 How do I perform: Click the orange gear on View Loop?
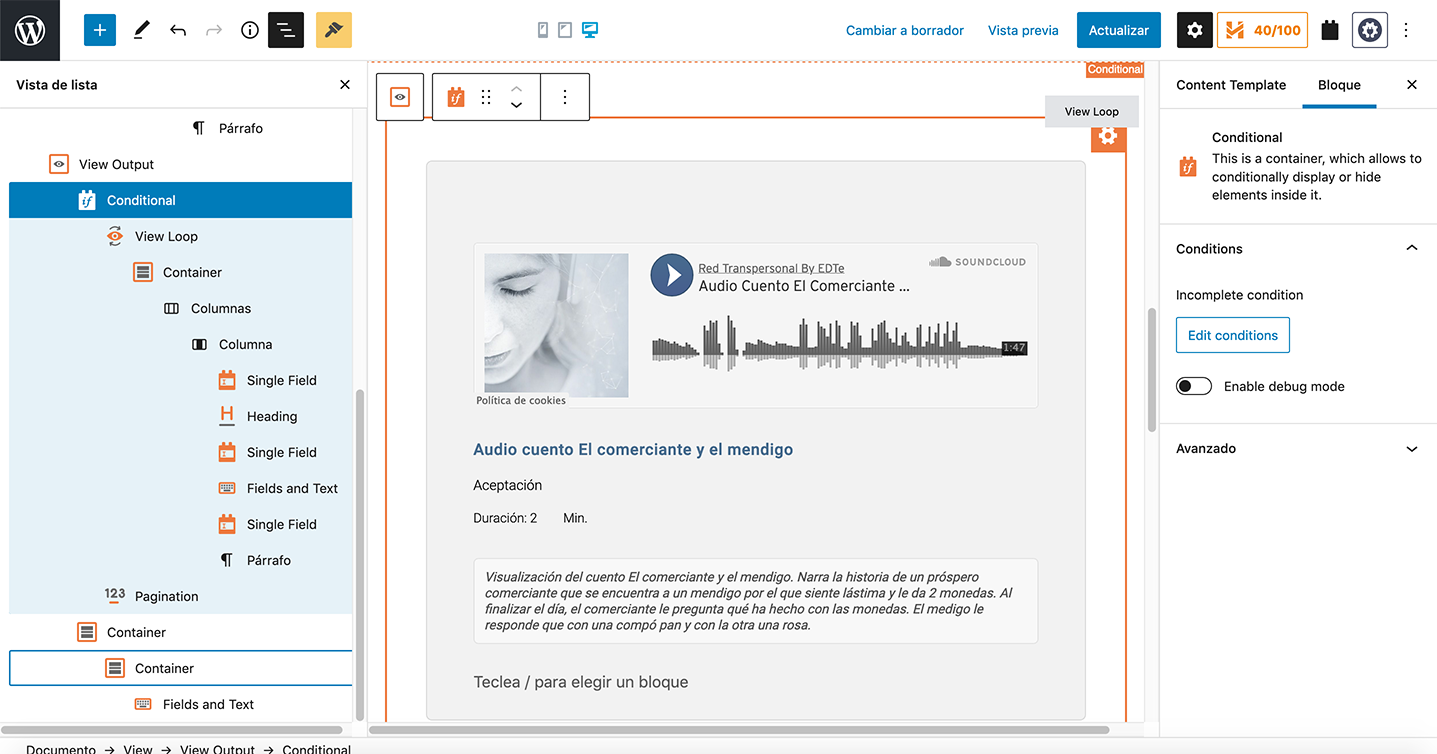click(x=1107, y=136)
